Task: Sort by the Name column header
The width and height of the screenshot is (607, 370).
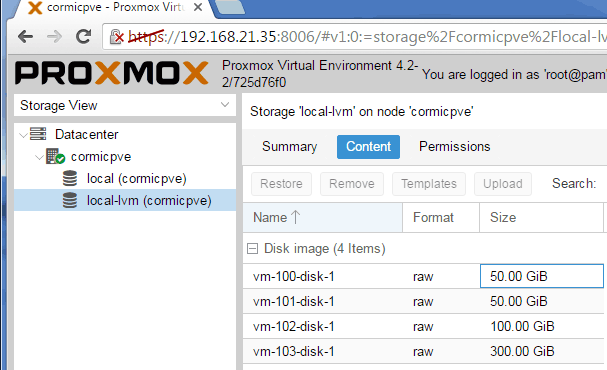Action: (x=322, y=218)
